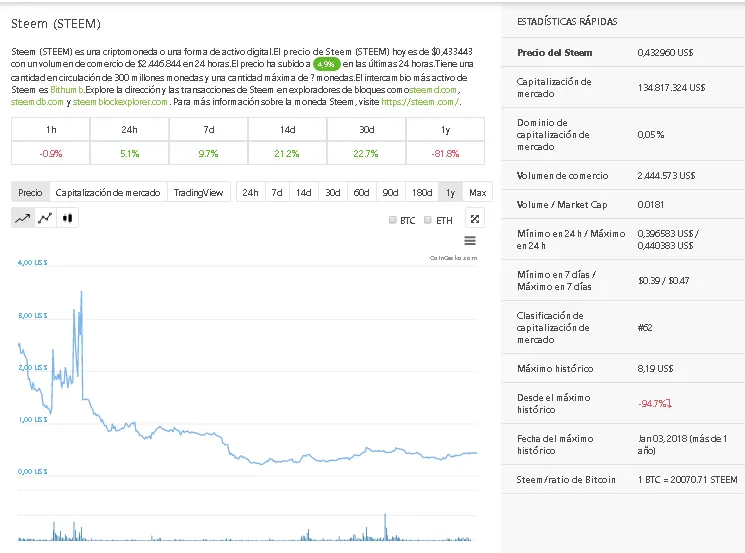Viewport: 745px width, 553px height.
Task: Click the Precio del Steem value
Action: [x=665, y=52]
